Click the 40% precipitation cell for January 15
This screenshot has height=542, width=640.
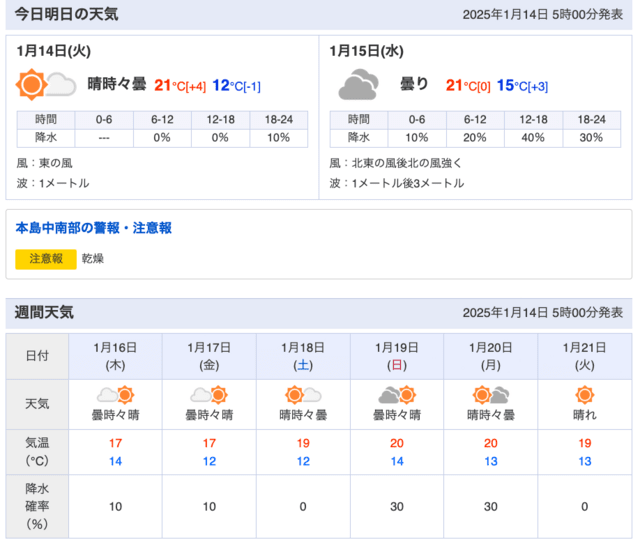pos(542,137)
